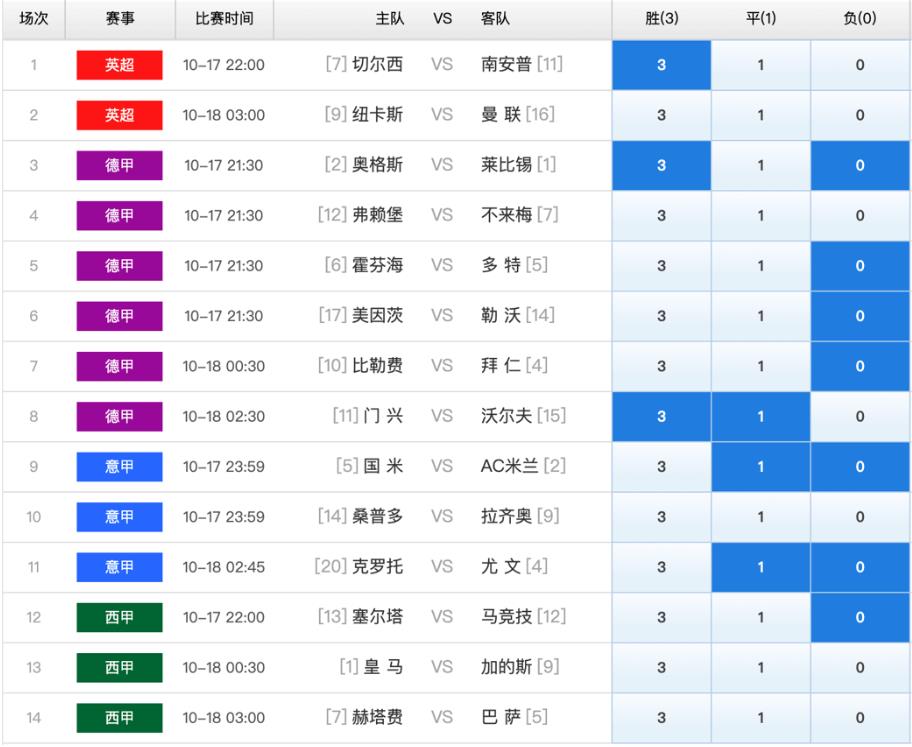The height and width of the screenshot is (747, 912).
Task: Select draw (1) for 桑普多 vs 拉齐奥
Action: [x=761, y=517]
